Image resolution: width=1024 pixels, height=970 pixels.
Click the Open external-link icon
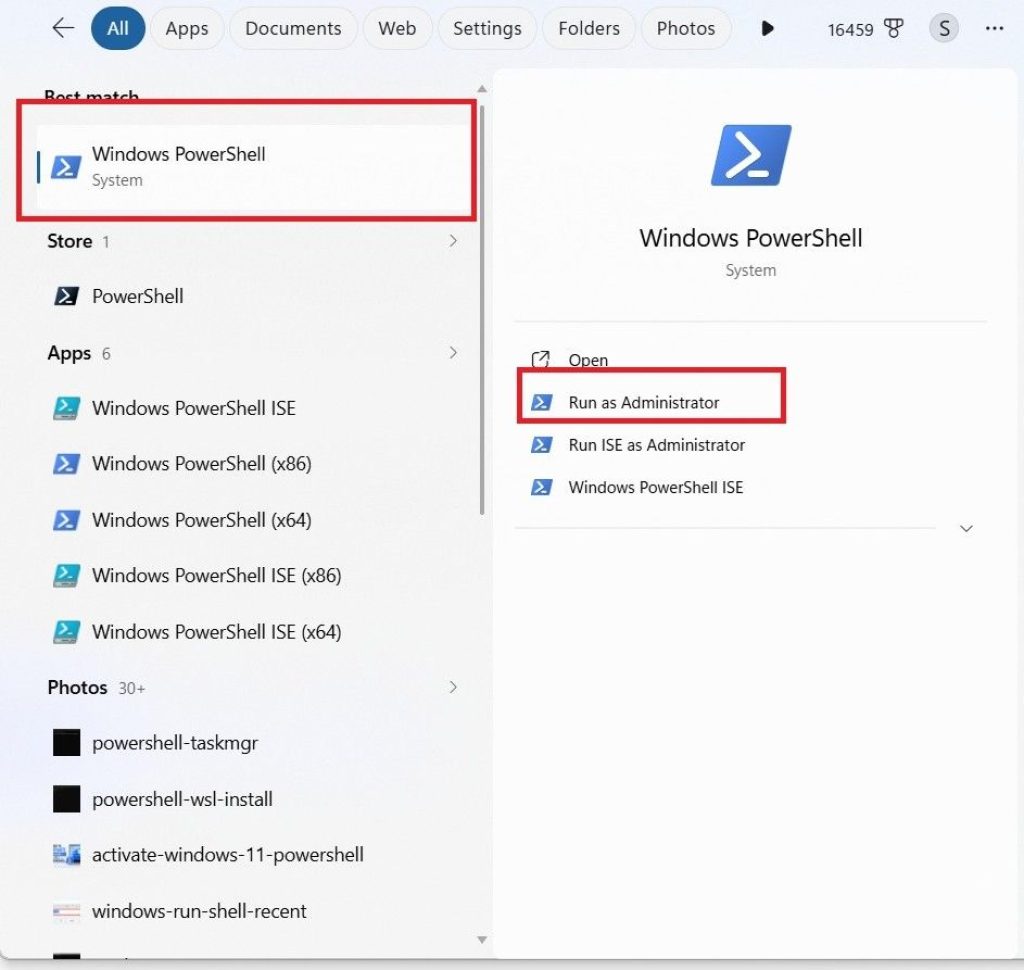click(x=541, y=359)
